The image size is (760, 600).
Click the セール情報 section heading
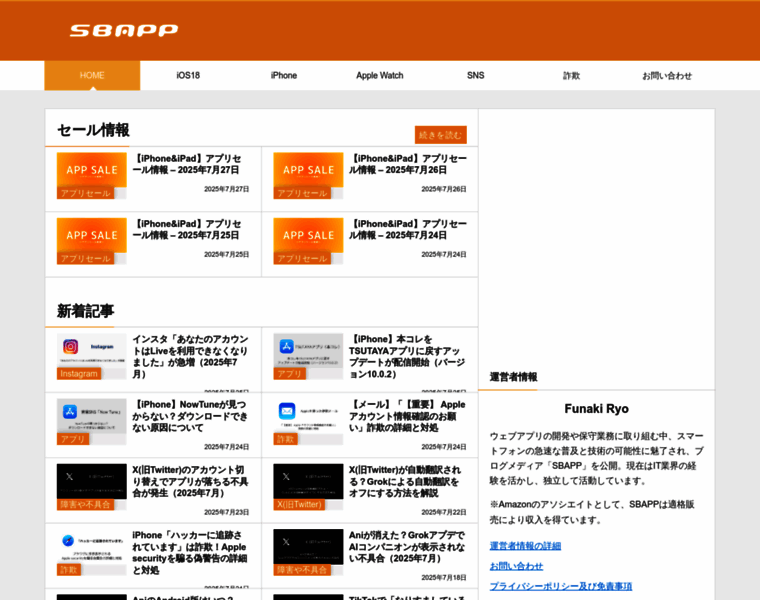(x=93, y=130)
